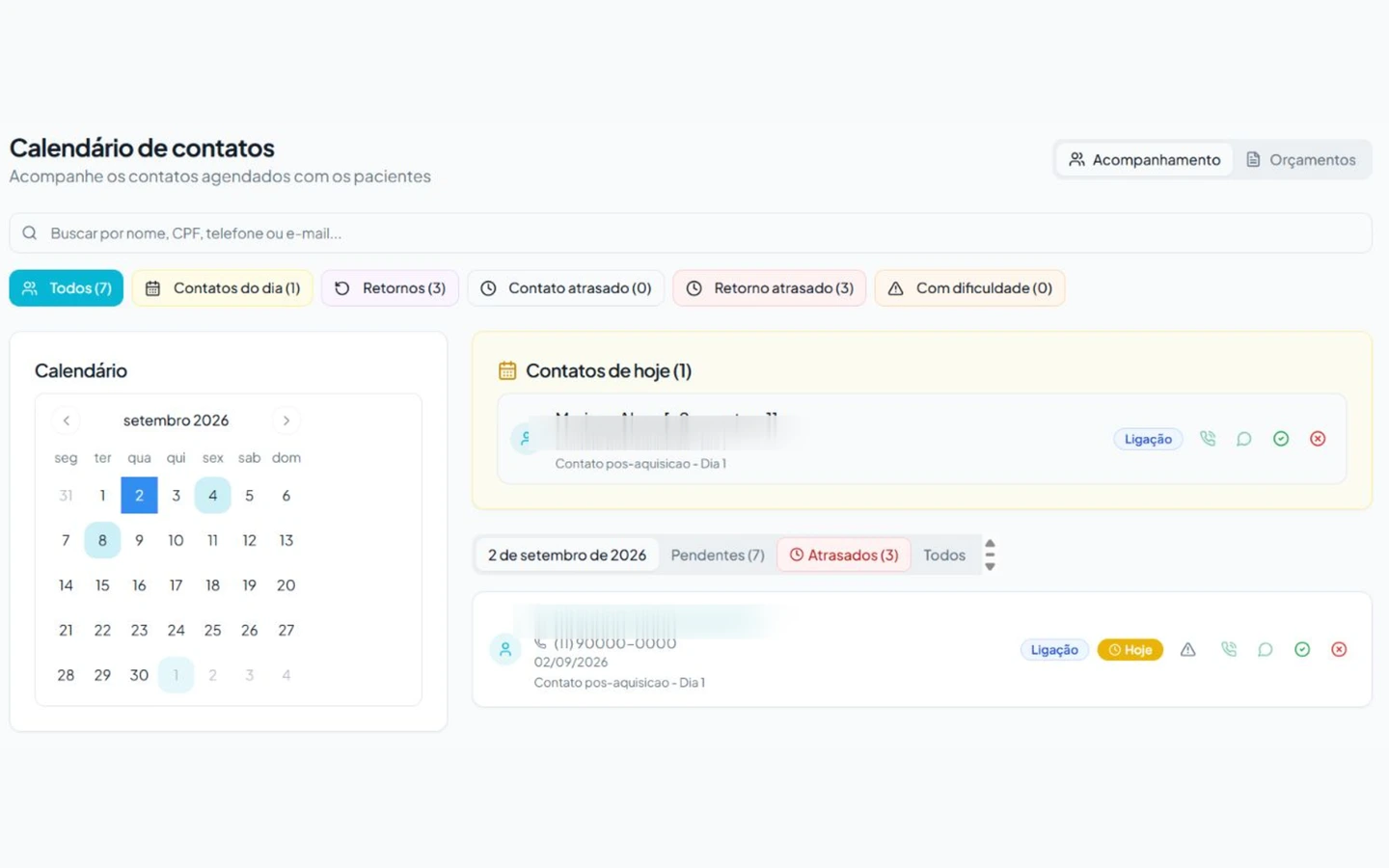This screenshot has height=868, width=1389.
Task: Click calendar icon beside Contatos de hoje
Action: tap(507, 370)
